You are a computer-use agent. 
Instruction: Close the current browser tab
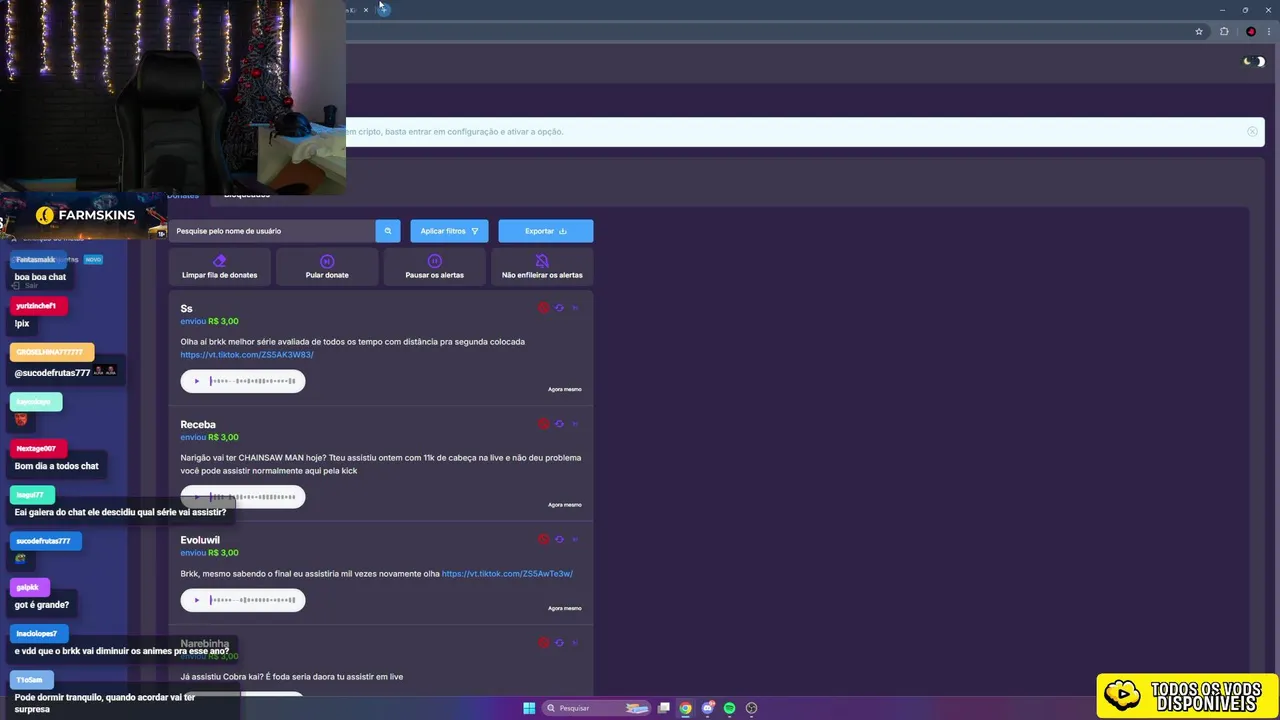(x=366, y=9)
